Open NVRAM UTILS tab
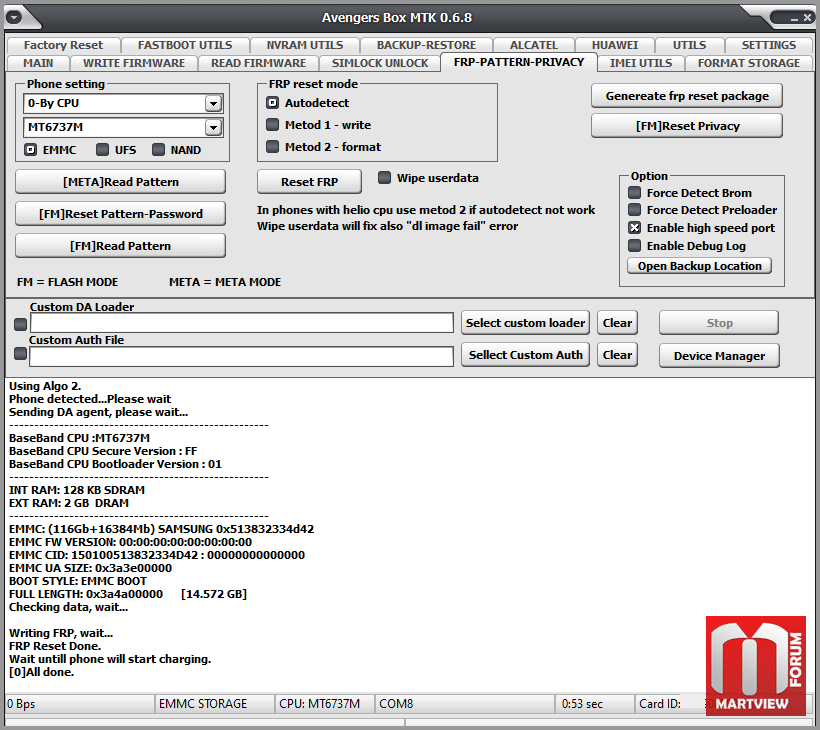Viewport: 820px width, 730px height. coord(305,45)
